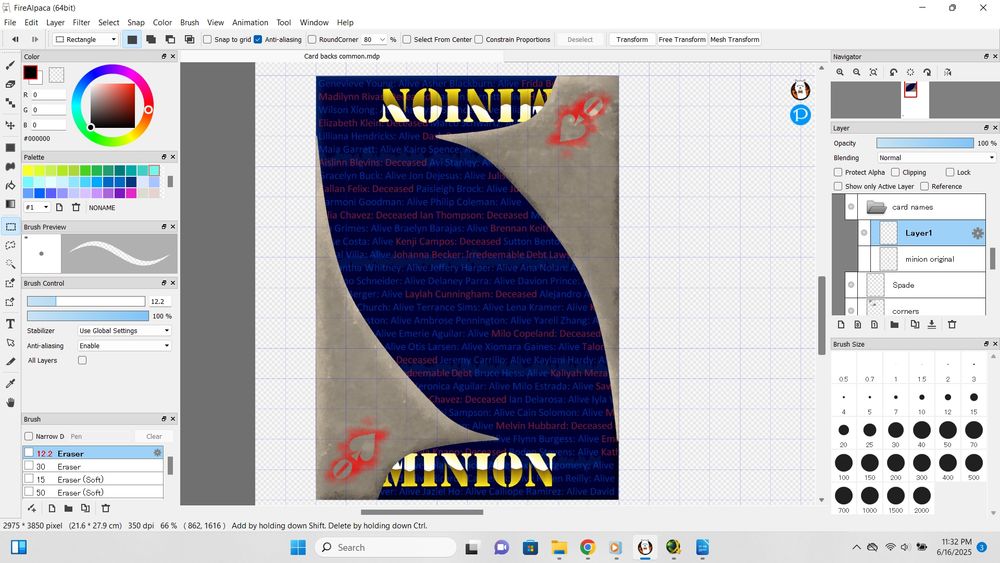The image size is (1000, 563).
Task: Open the Filter menu
Action: click(81, 22)
